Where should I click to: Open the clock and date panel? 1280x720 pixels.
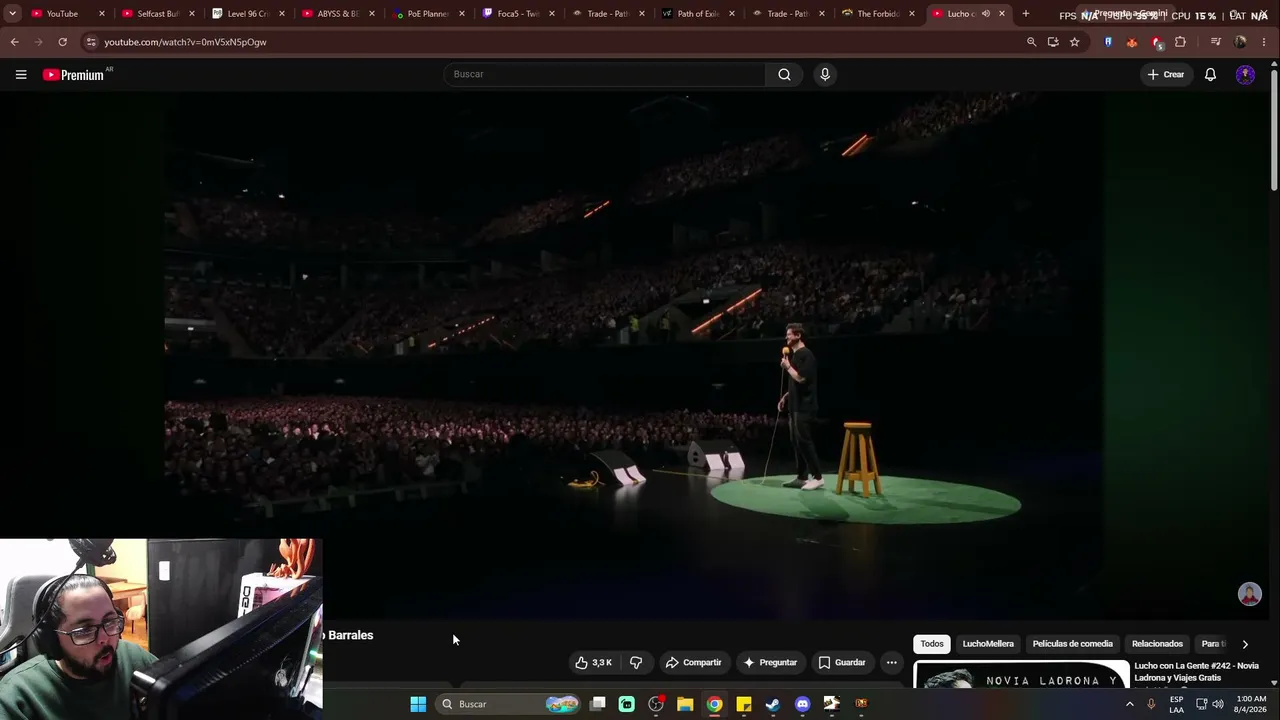[1251, 704]
